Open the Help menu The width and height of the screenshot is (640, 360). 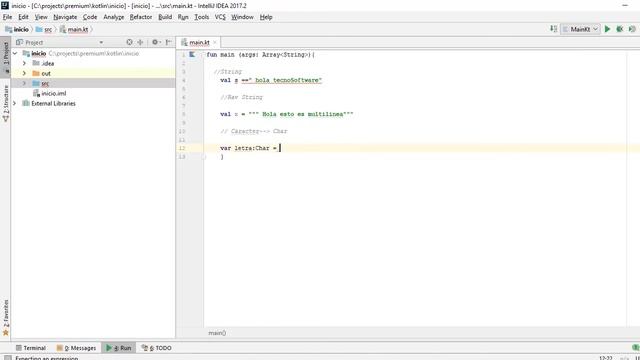[266, 17]
